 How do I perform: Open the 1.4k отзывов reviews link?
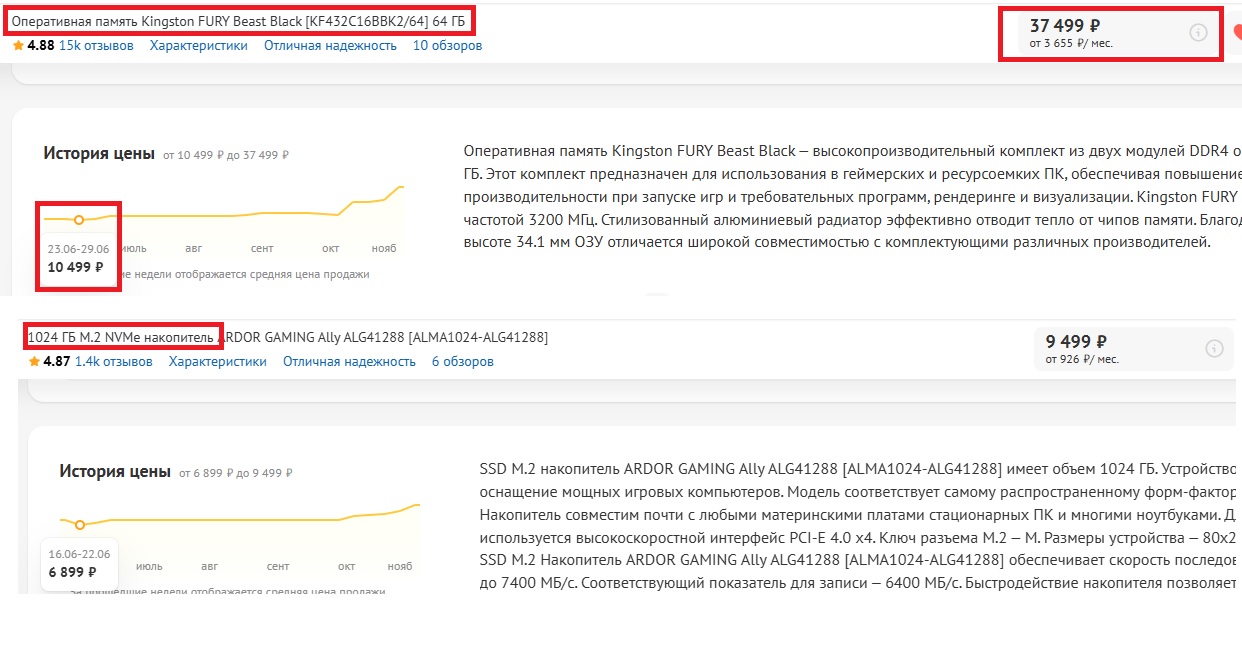[x=114, y=361]
